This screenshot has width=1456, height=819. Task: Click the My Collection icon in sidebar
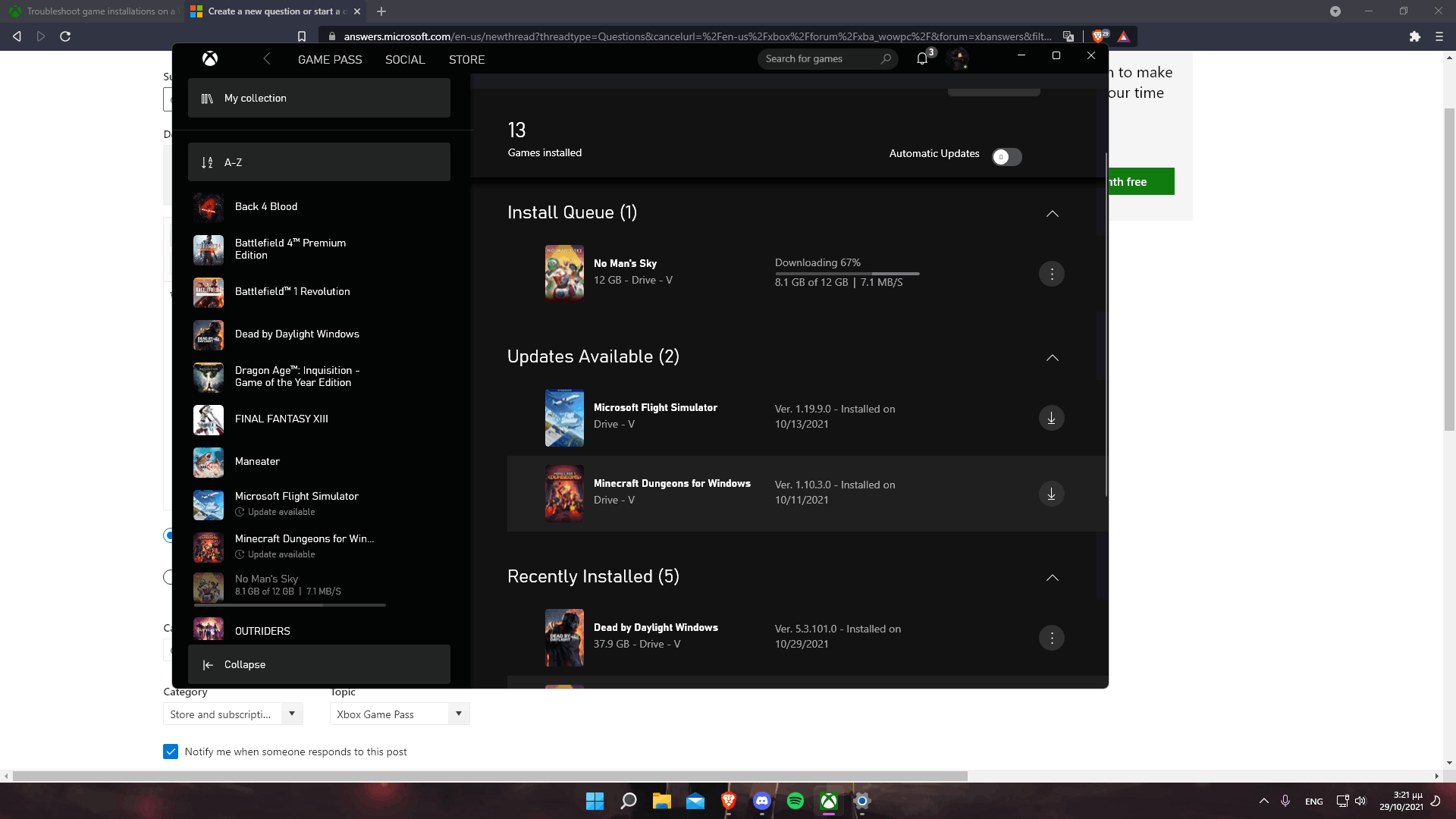coord(208,98)
